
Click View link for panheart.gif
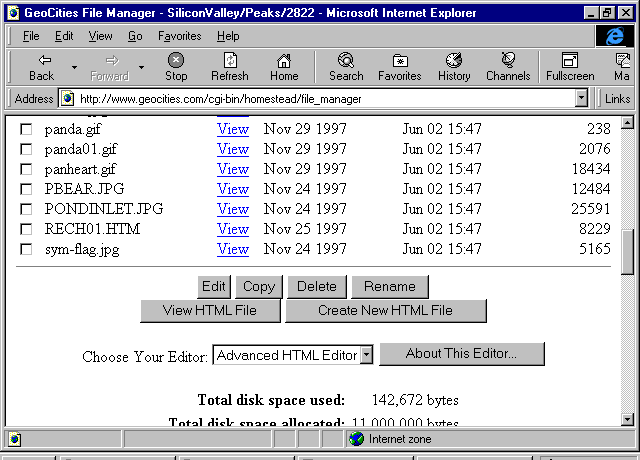pyautogui.click(x=233, y=169)
